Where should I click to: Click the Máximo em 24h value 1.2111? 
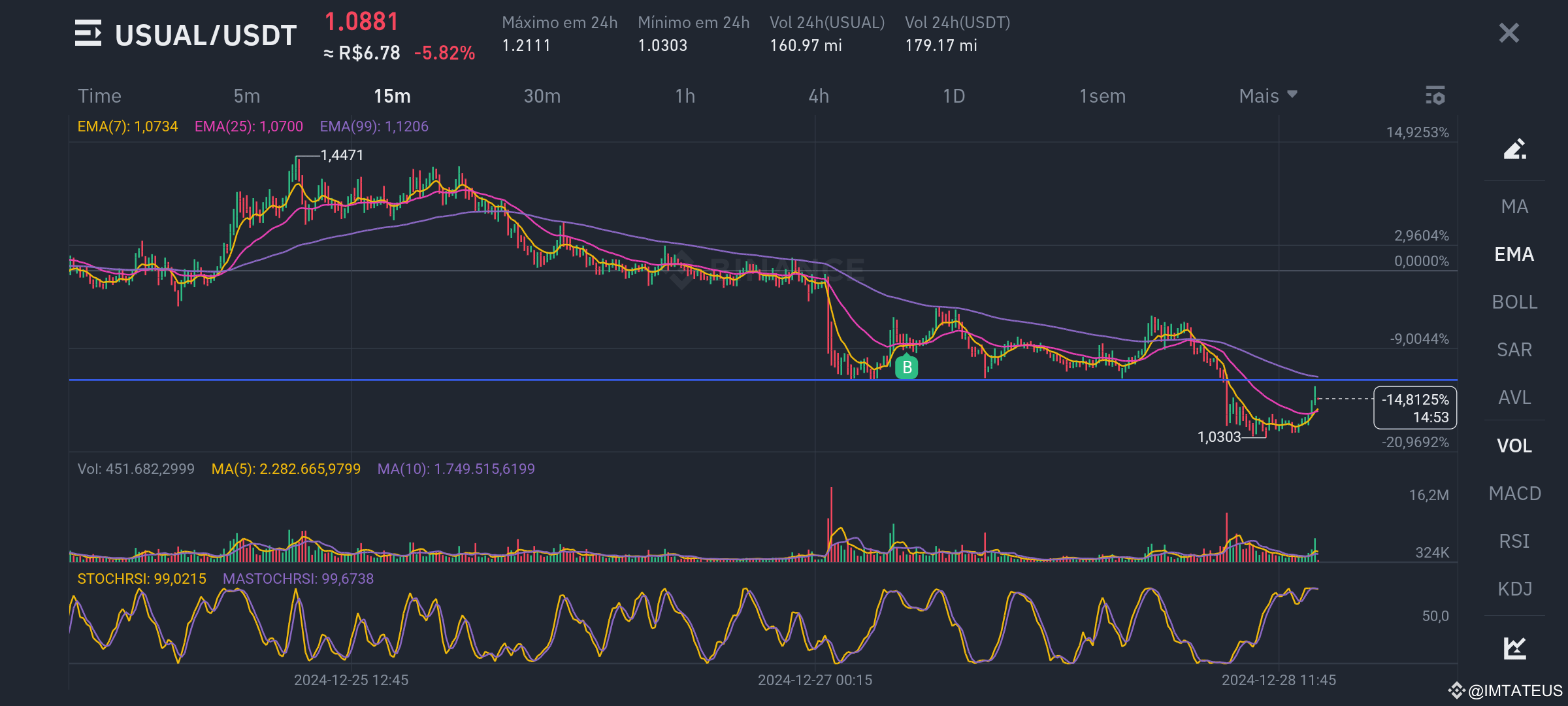click(x=527, y=45)
